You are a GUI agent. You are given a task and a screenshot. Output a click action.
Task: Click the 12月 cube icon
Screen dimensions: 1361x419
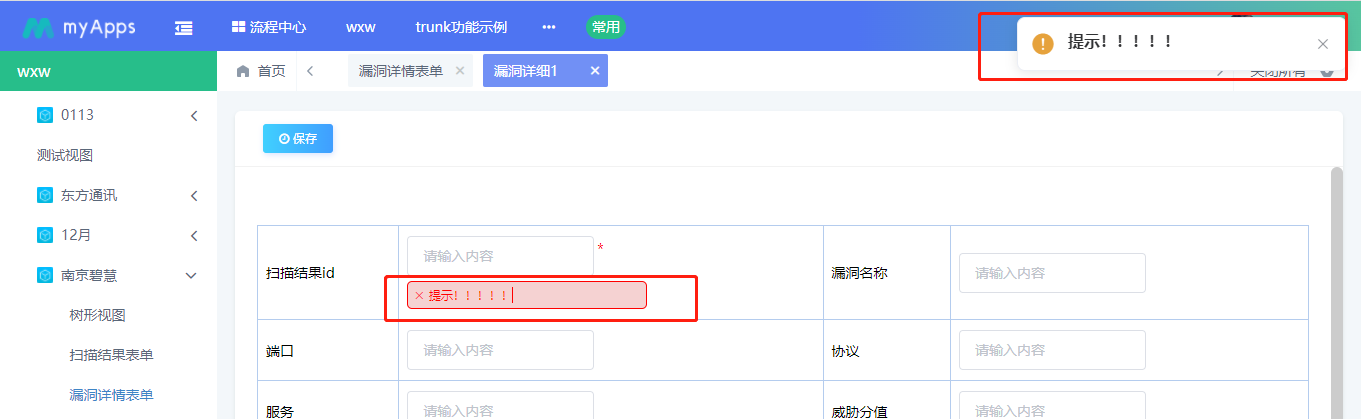point(45,235)
